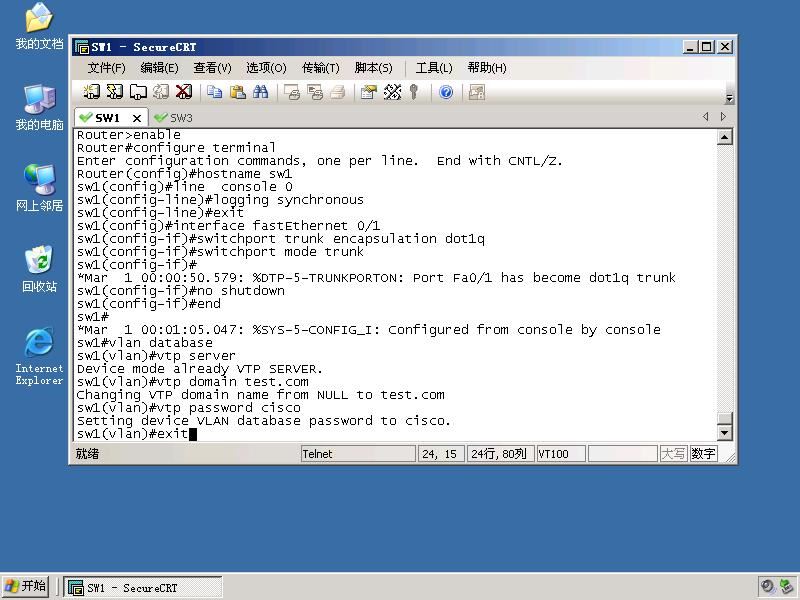
Task: Click the terminal scrollbar down arrow
Action: click(x=724, y=433)
